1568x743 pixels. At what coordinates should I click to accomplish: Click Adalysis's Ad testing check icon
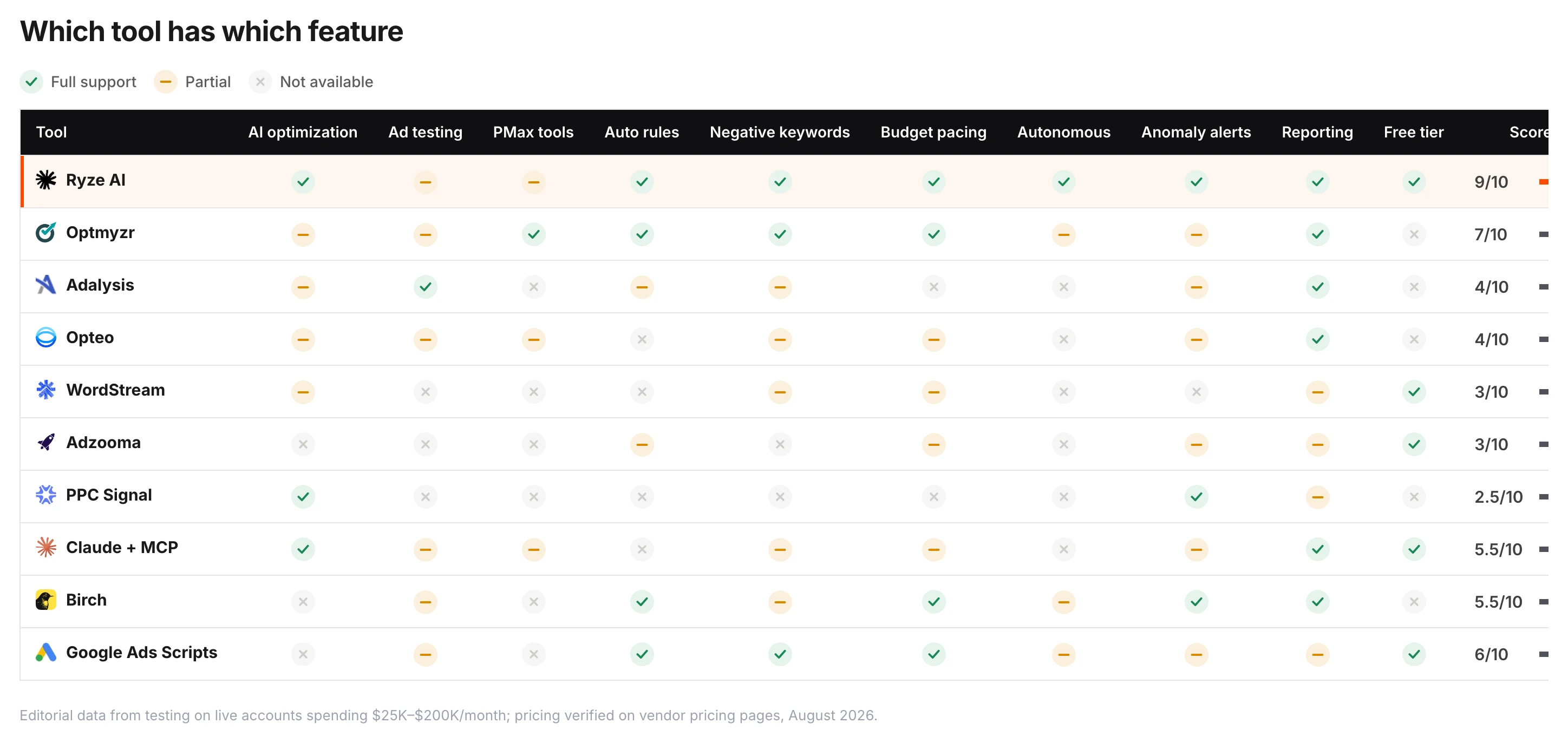(x=426, y=287)
